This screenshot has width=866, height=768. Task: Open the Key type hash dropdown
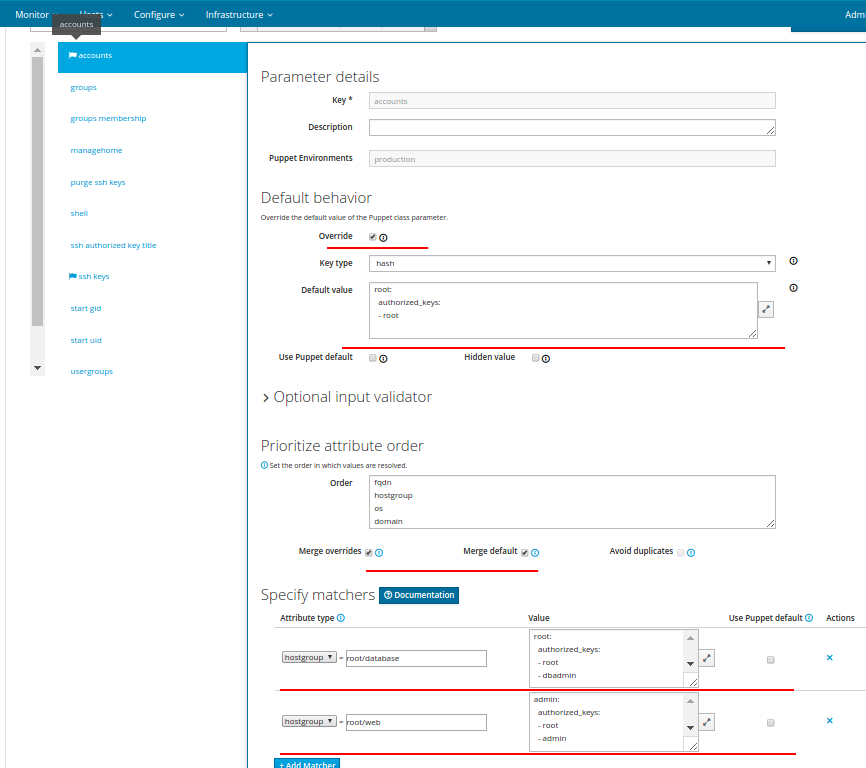(x=572, y=263)
